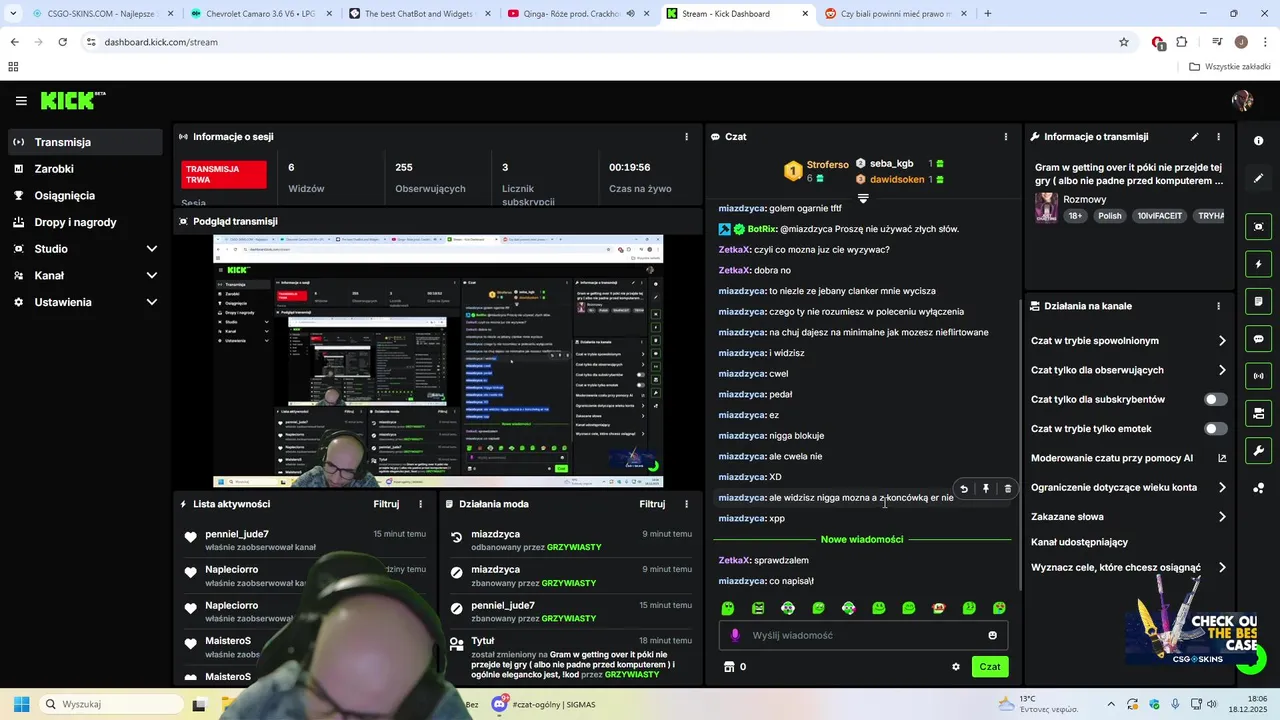This screenshot has height=720, width=1280.
Task: Open Wszystkie zakładki bookmarks folder
Action: (1230, 67)
